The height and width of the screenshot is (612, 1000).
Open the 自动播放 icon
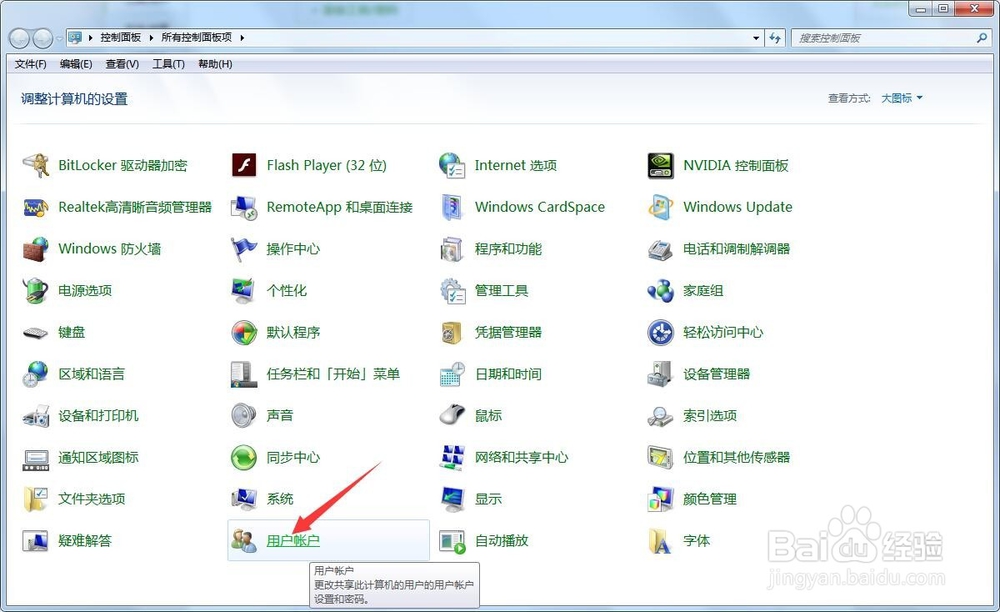click(452, 541)
